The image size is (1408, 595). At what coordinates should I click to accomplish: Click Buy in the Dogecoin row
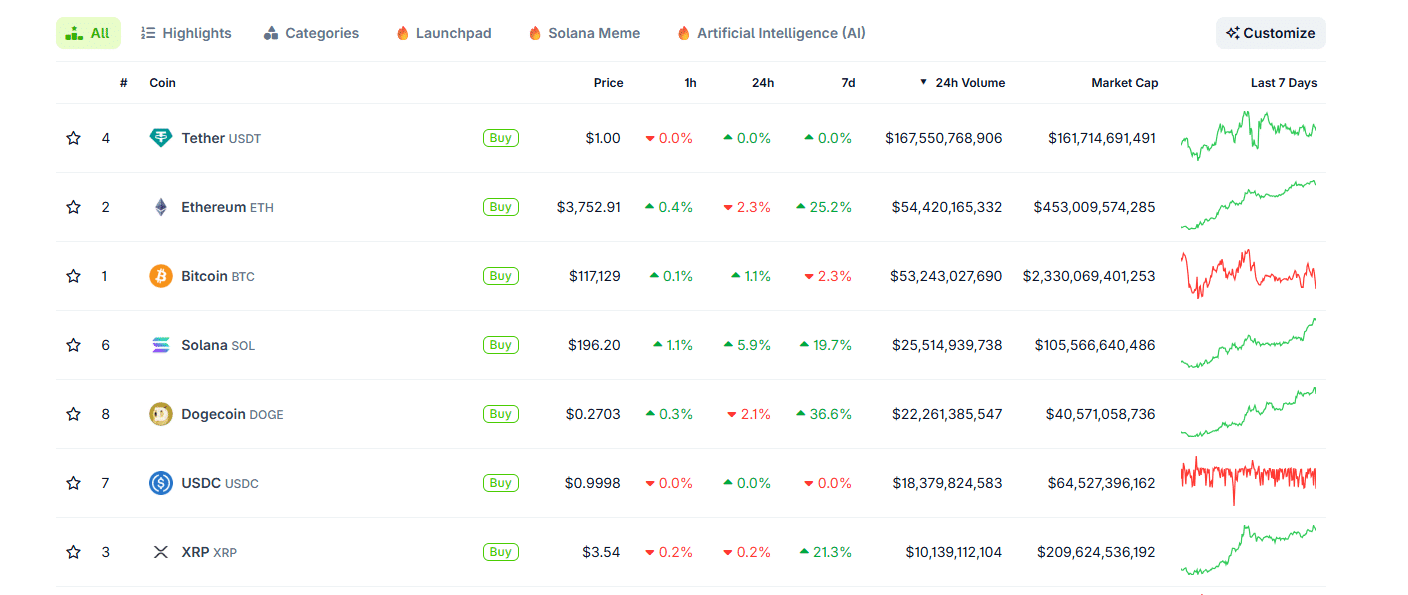coord(501,414)
